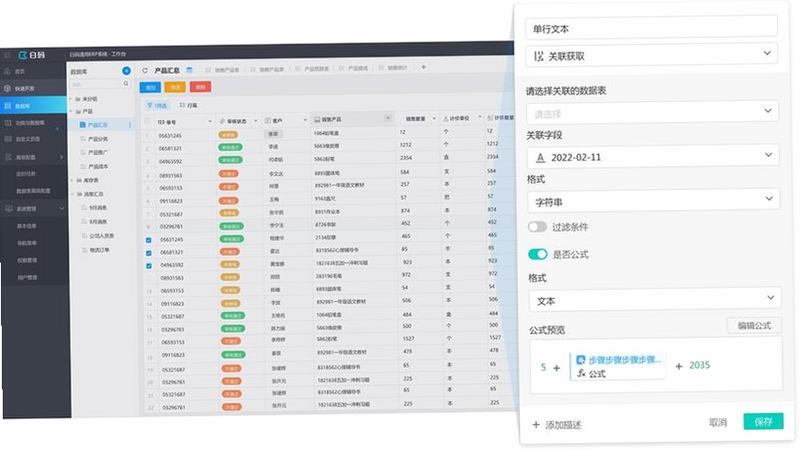Click 取消 in the right panel

[718, 422]
